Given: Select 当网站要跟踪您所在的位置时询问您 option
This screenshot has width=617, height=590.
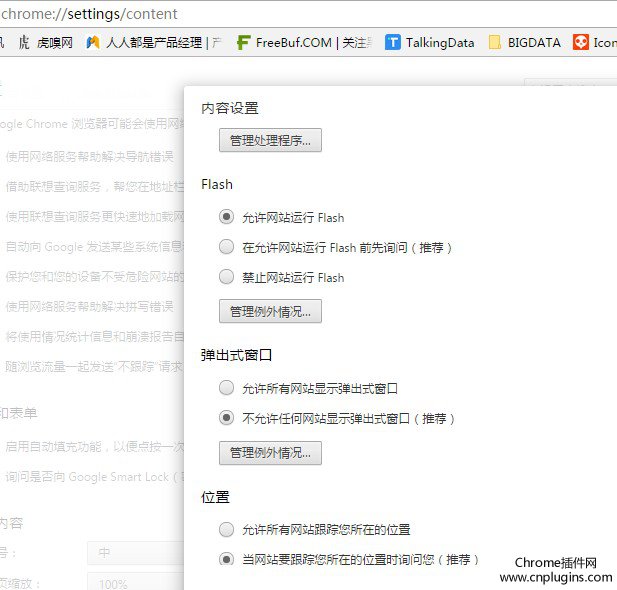Looking at the screenshot, I should point(226,559).
